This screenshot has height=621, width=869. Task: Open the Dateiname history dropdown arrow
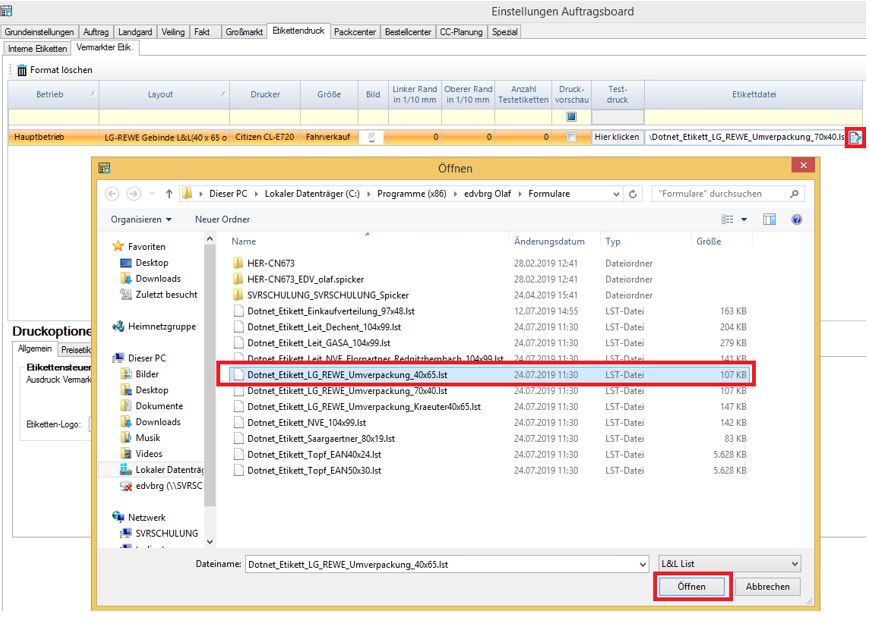tap(641, 564)
